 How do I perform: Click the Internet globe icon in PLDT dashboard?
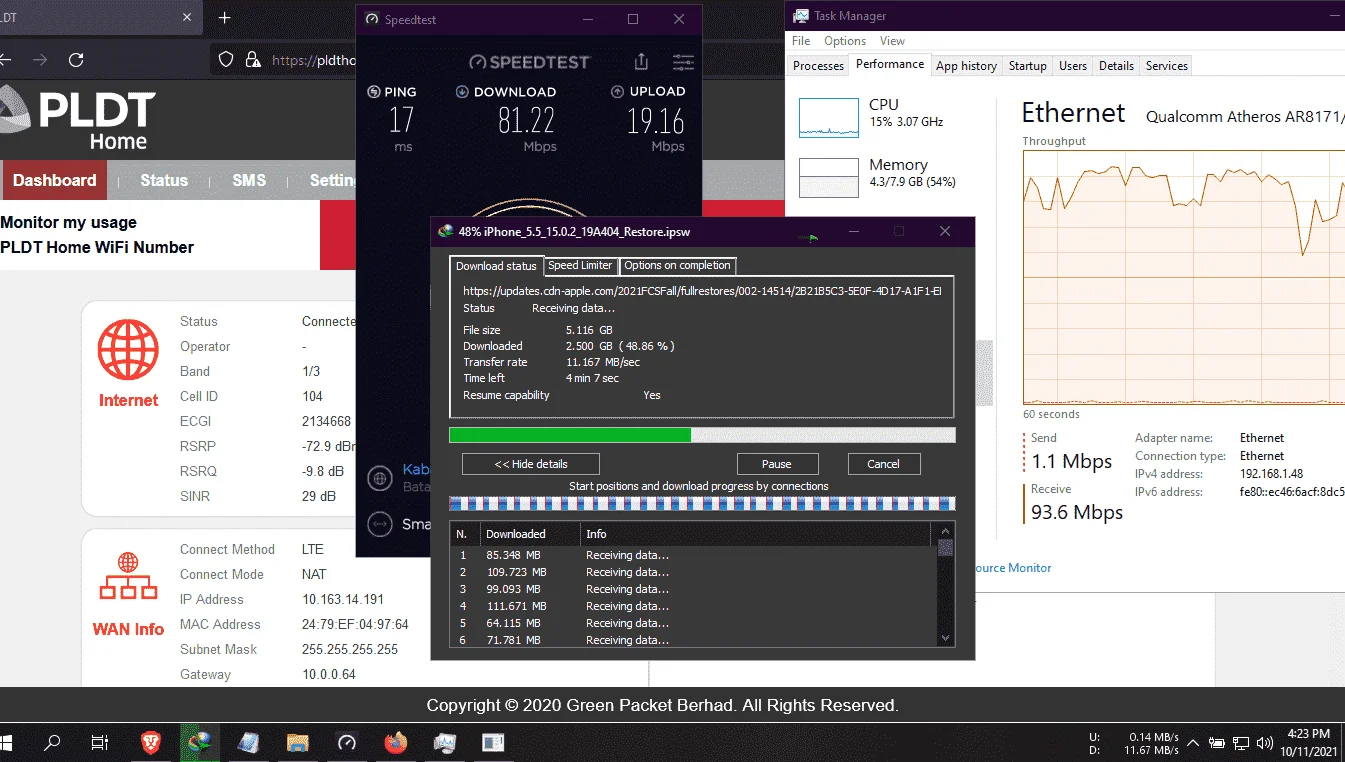pos(128,351)
